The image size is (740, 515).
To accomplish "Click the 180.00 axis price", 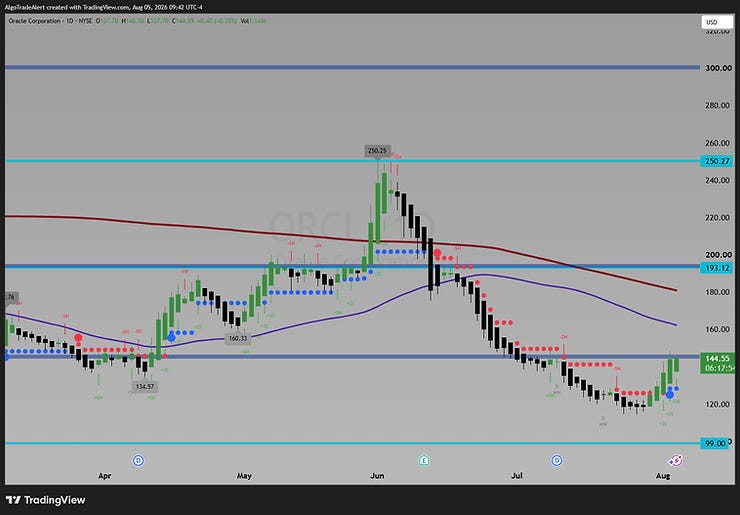I will point(717,292).
